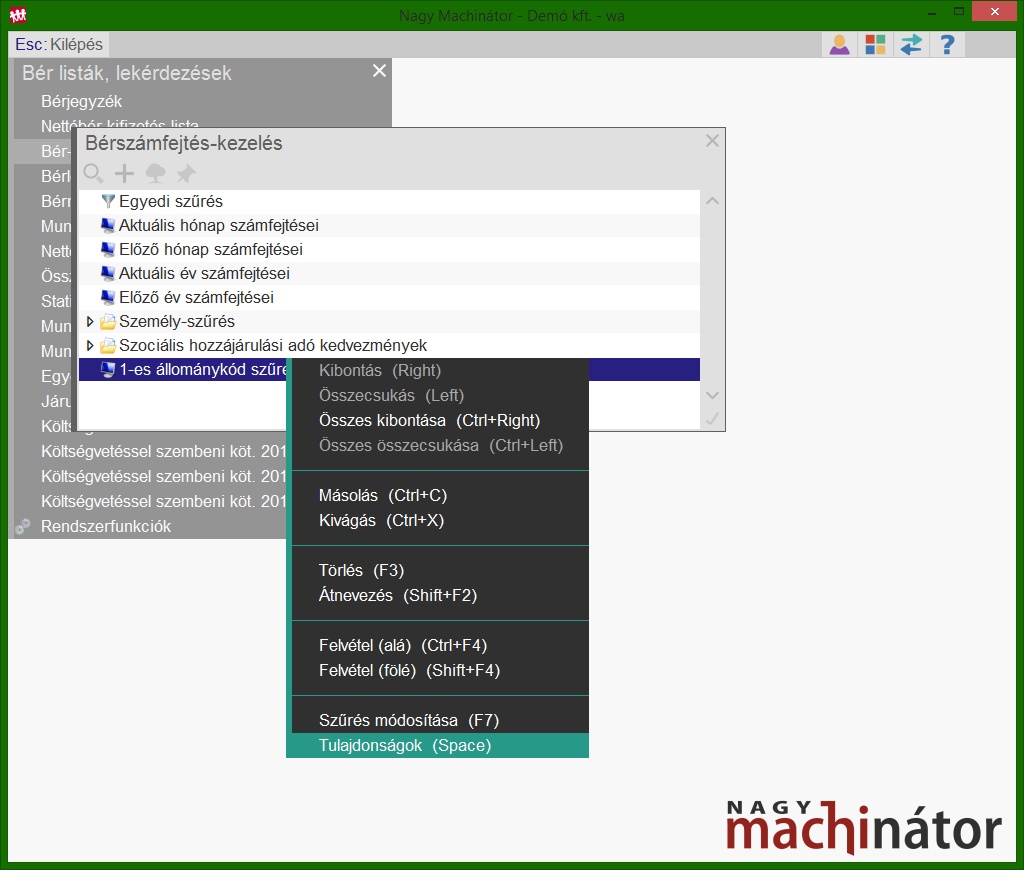Click the checkmark confirm icon in dialog
This screenshot has width=1024, height=870.
[712, 419]
